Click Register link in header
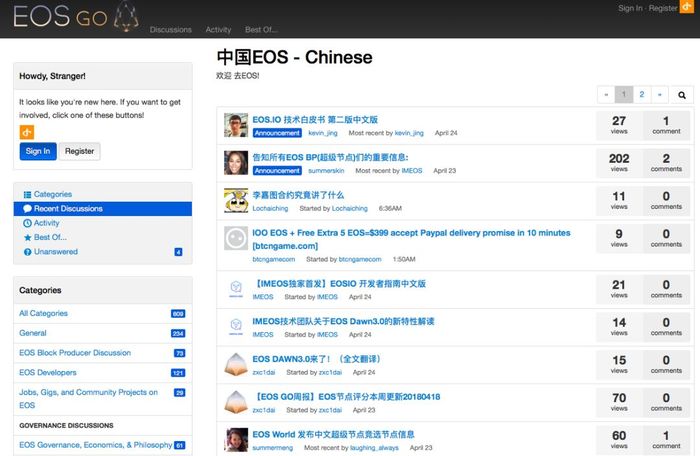Viewport: 700px width, 456px height. 663,8
